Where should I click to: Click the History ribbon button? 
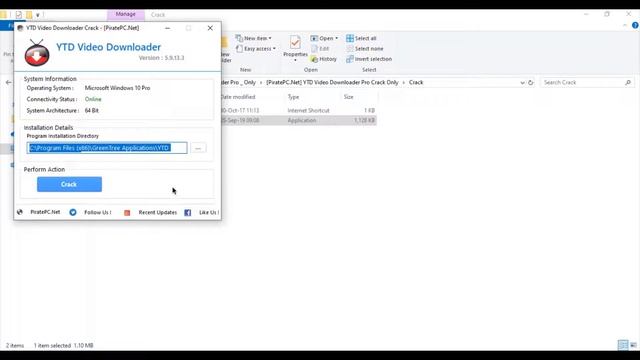pos(324,59)
